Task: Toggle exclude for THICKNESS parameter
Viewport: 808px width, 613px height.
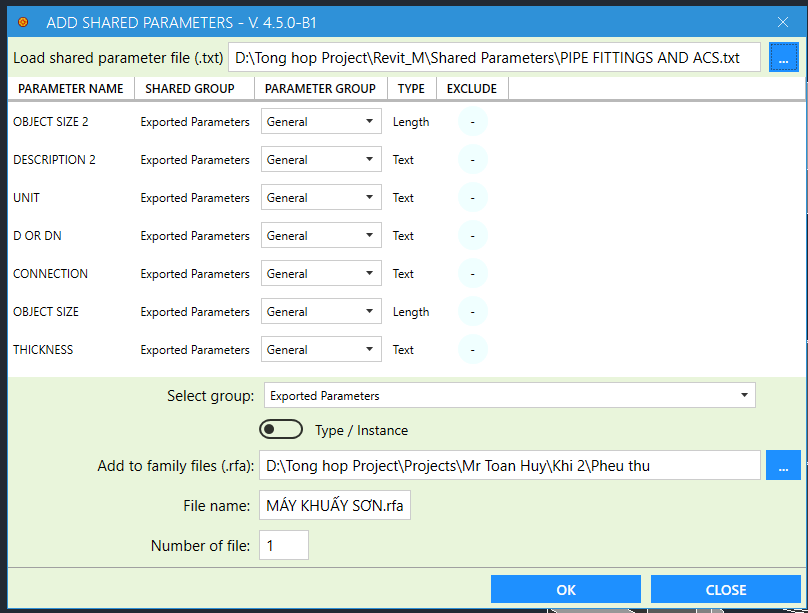Action: click(472, 350)
